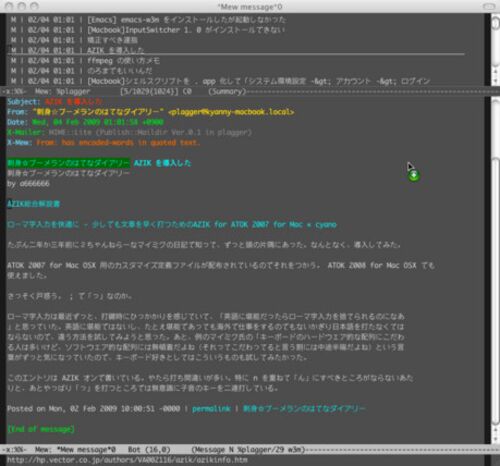The width and height of the screenshot is (500, 466).
Task: Open the permalink link in footer
Action: [x=211, y=409]
